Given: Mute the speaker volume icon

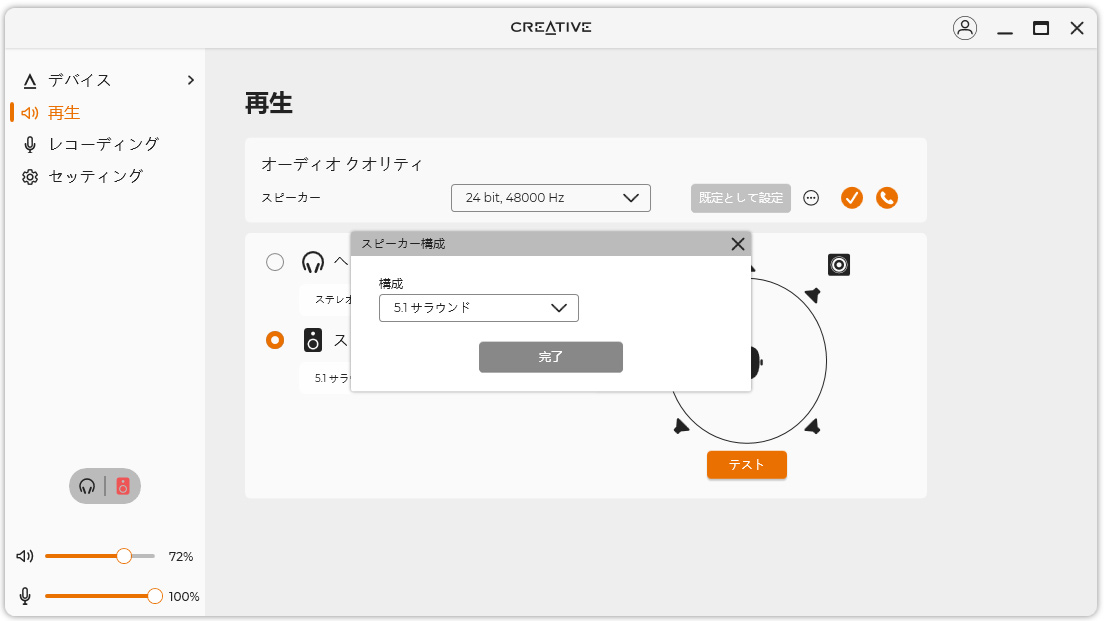Looking at the screenshot, I should [25, 556].
